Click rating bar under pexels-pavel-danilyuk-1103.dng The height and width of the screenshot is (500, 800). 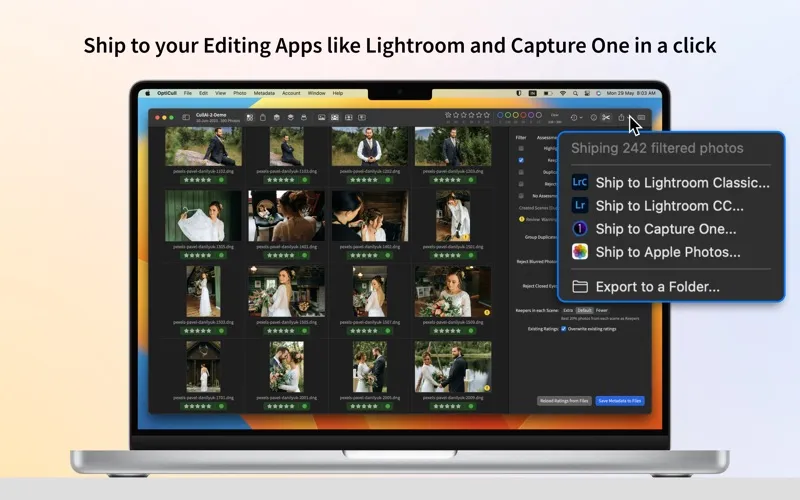287,180
